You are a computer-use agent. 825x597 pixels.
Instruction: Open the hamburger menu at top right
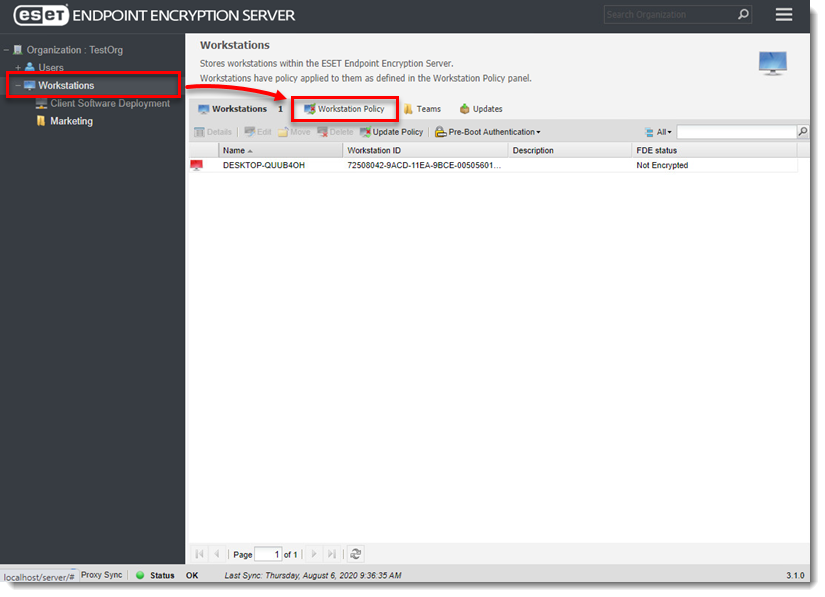784,14
